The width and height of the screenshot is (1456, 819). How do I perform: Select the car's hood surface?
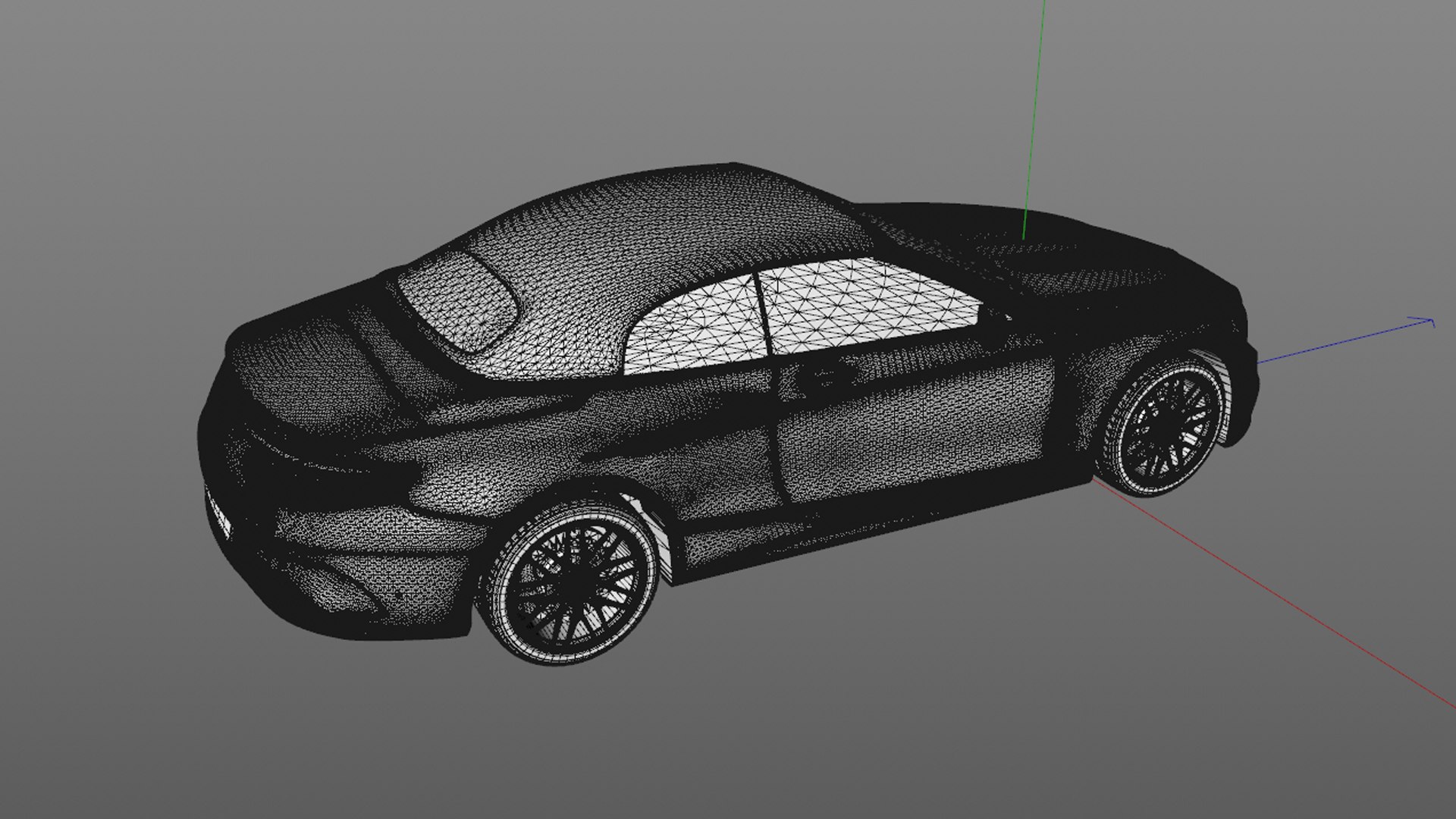click(1062, 254)
